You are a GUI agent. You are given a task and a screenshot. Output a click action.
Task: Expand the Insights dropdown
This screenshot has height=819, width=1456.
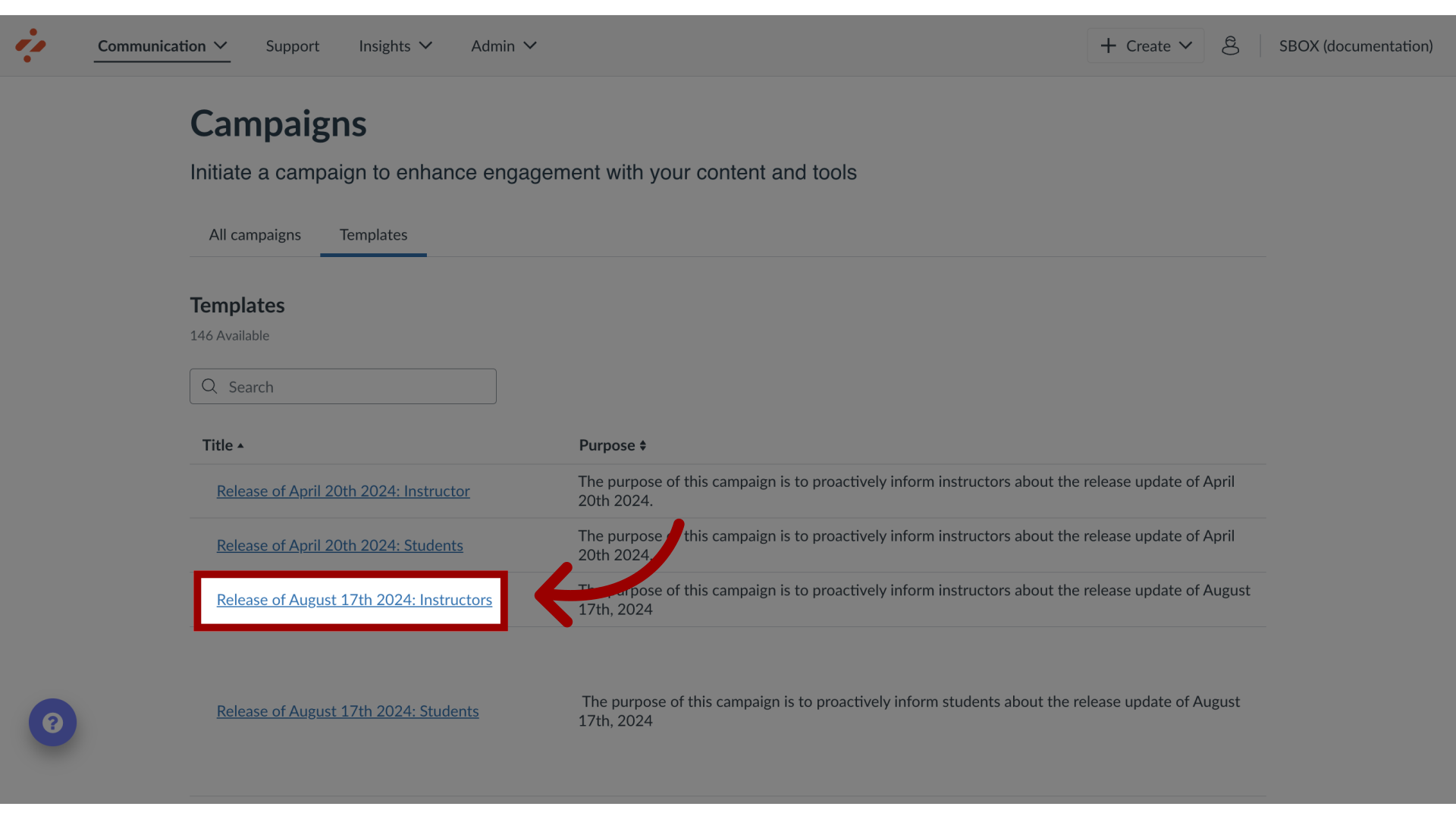(395, 45)
